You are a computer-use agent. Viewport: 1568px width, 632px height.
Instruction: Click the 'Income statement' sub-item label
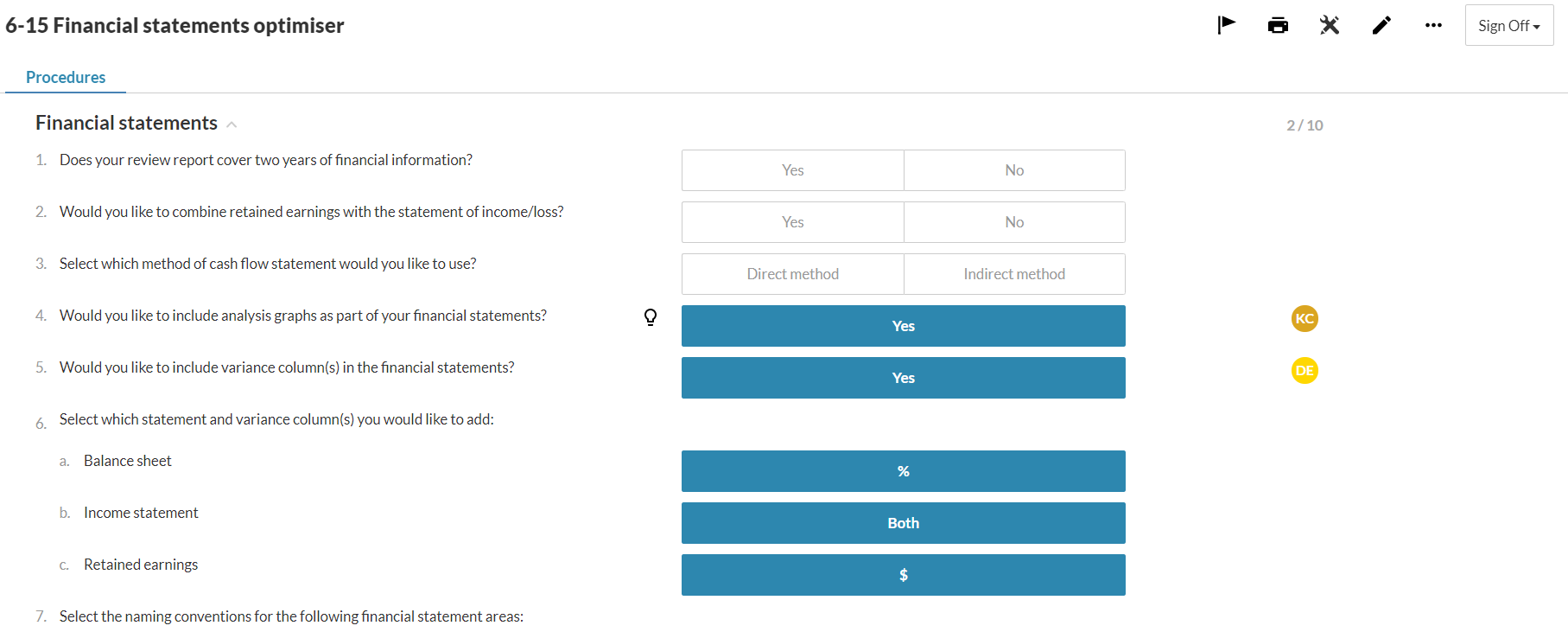141,513
